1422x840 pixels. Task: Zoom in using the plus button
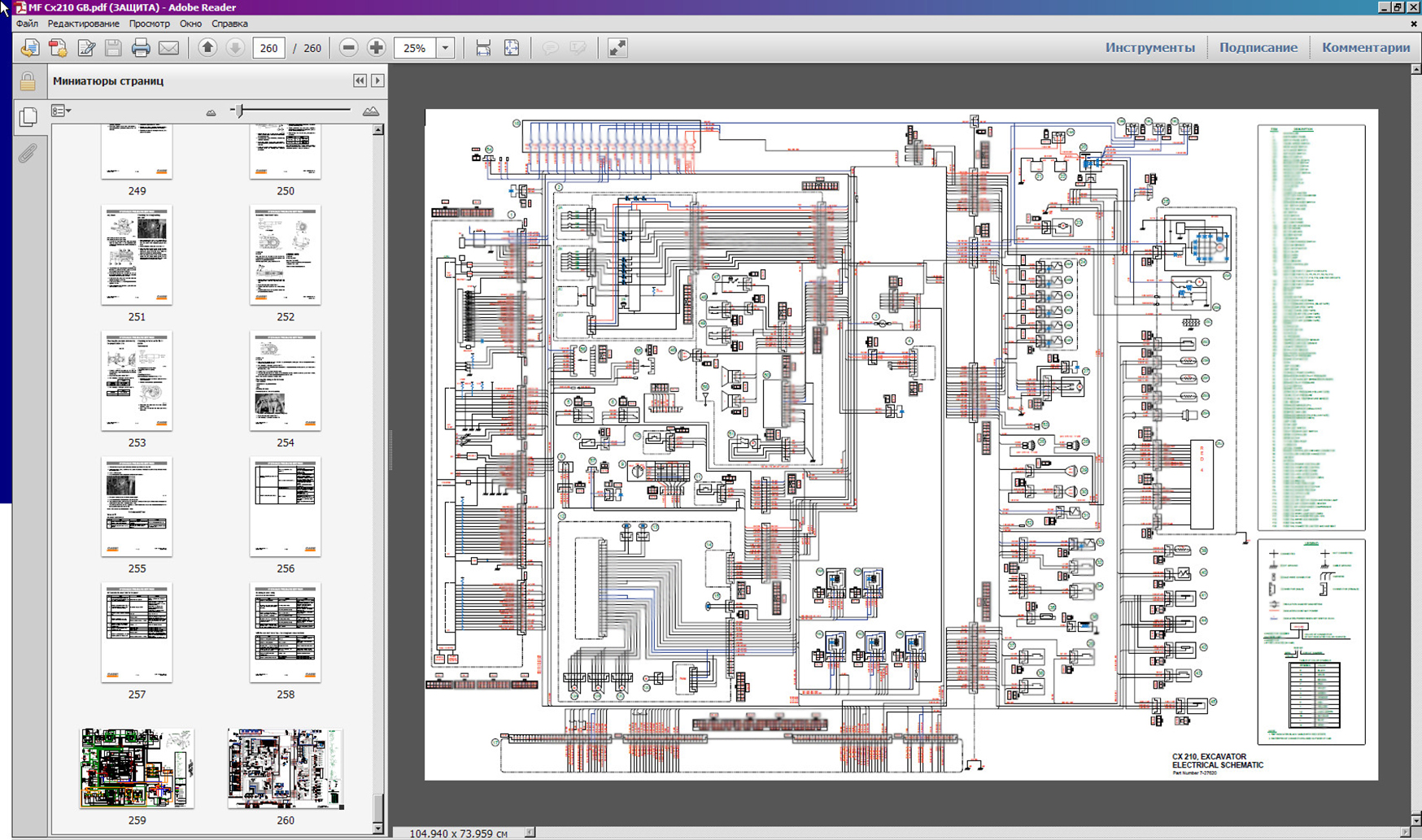point(376,48)
